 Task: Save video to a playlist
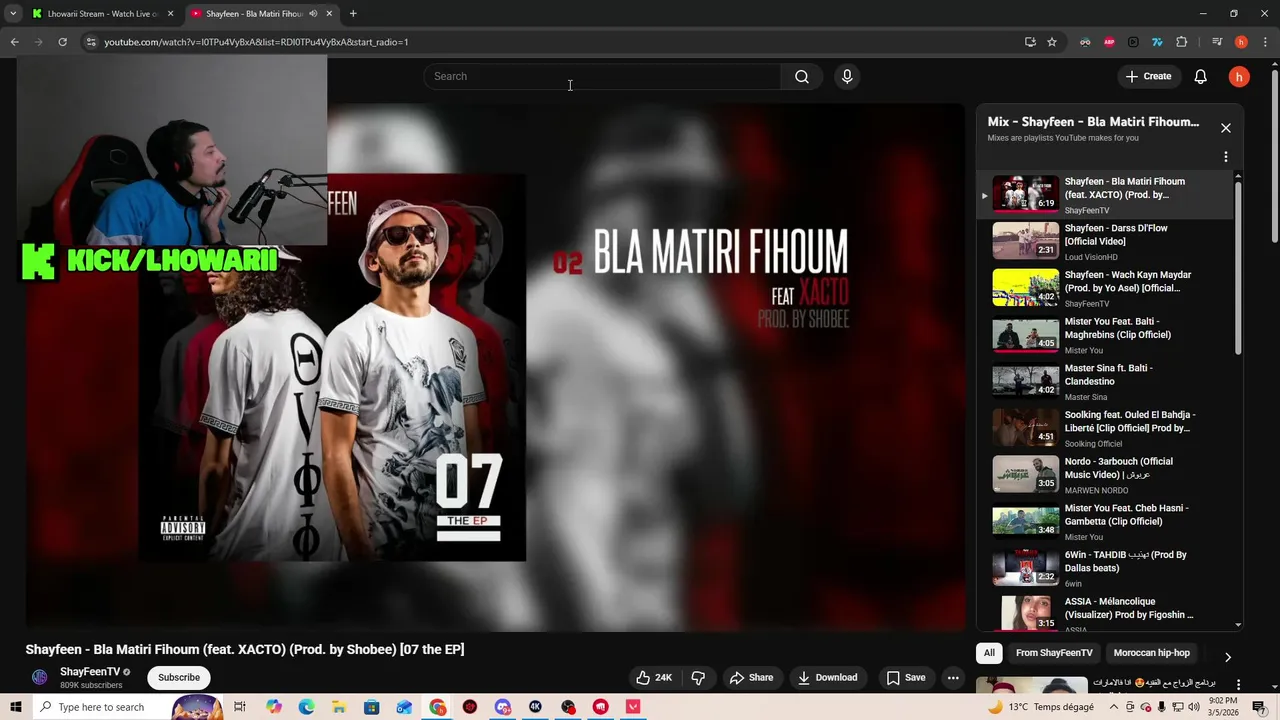[905, 678]
